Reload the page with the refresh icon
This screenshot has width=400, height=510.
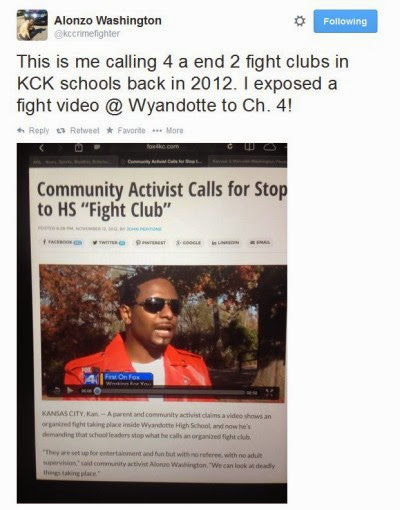(x=230, y=147)
